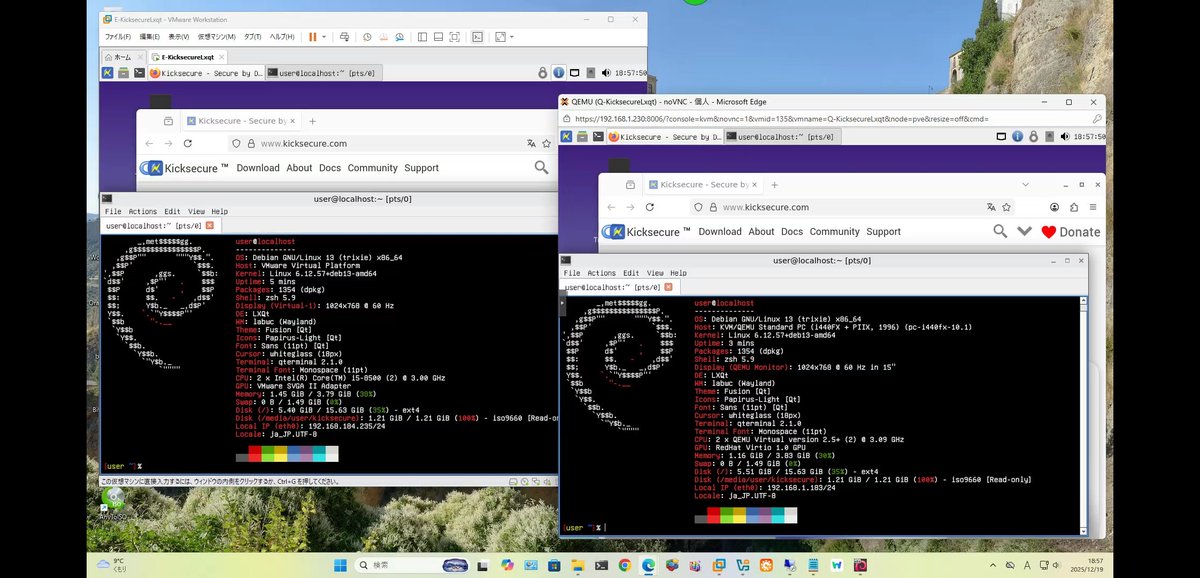The height and width of the screenshot is (578, 1200).
Task: Open the 編集(E) menu in VMware Workstation
Action: pyautogui.click(x=149, y=37)
